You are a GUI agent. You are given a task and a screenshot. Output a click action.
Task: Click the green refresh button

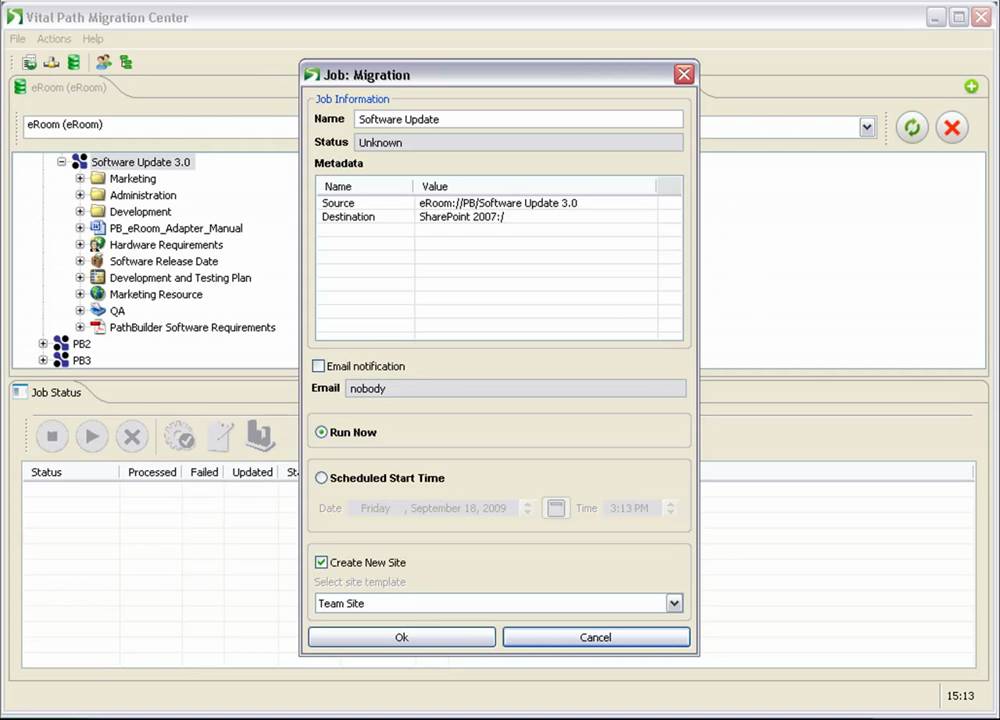[x=912, y=128]
